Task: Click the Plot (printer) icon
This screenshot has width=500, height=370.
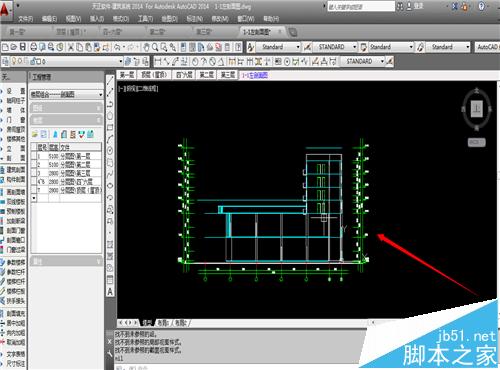Action: 33,47
